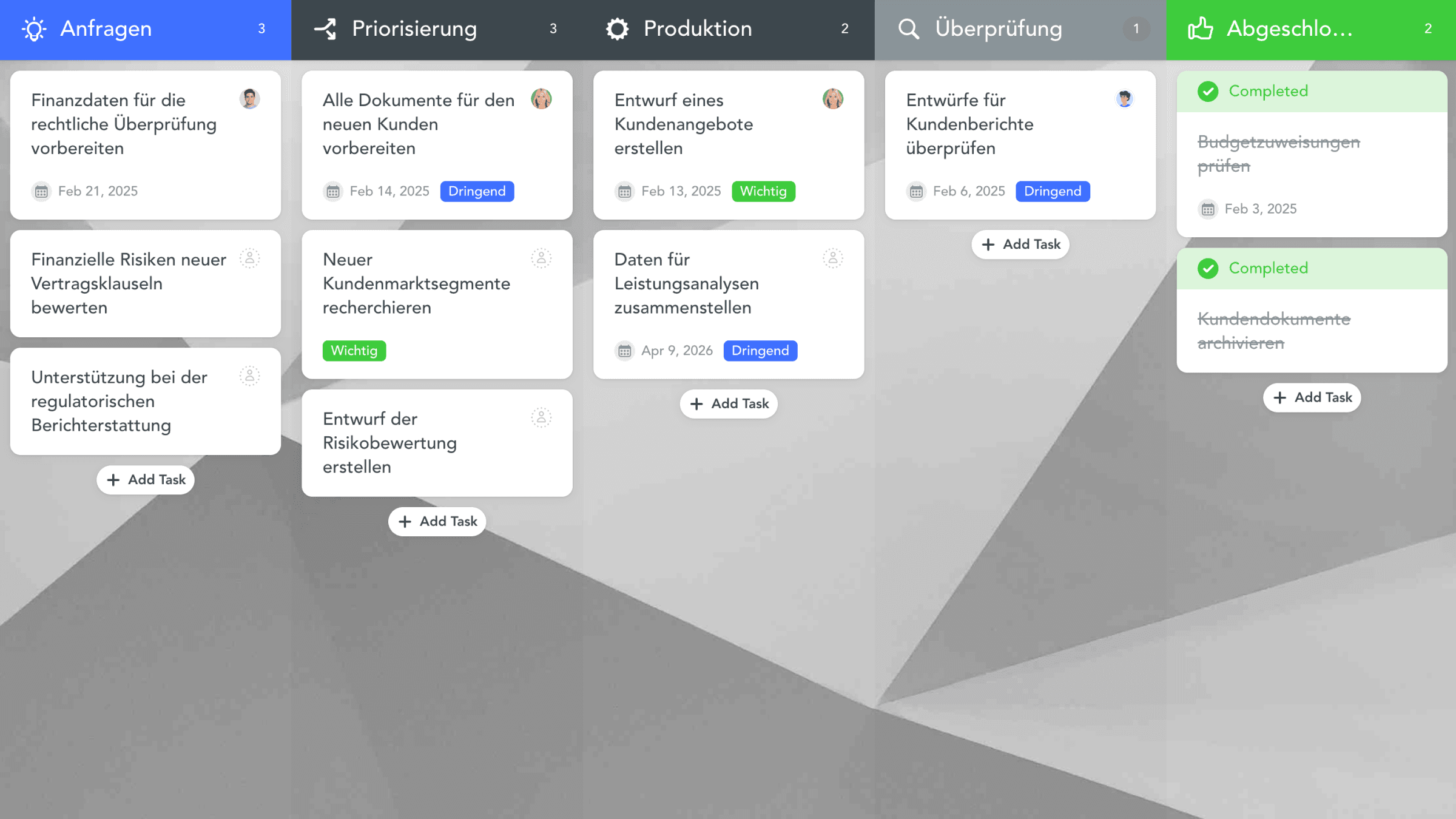Toggle Completed check on Kundendokumente archivieren
This screenshot has height=819, width=1456.
click(1208, 269)
